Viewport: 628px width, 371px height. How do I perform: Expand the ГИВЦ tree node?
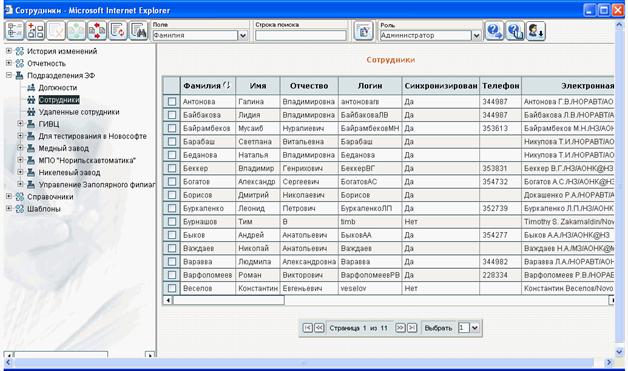click(20, 123)
